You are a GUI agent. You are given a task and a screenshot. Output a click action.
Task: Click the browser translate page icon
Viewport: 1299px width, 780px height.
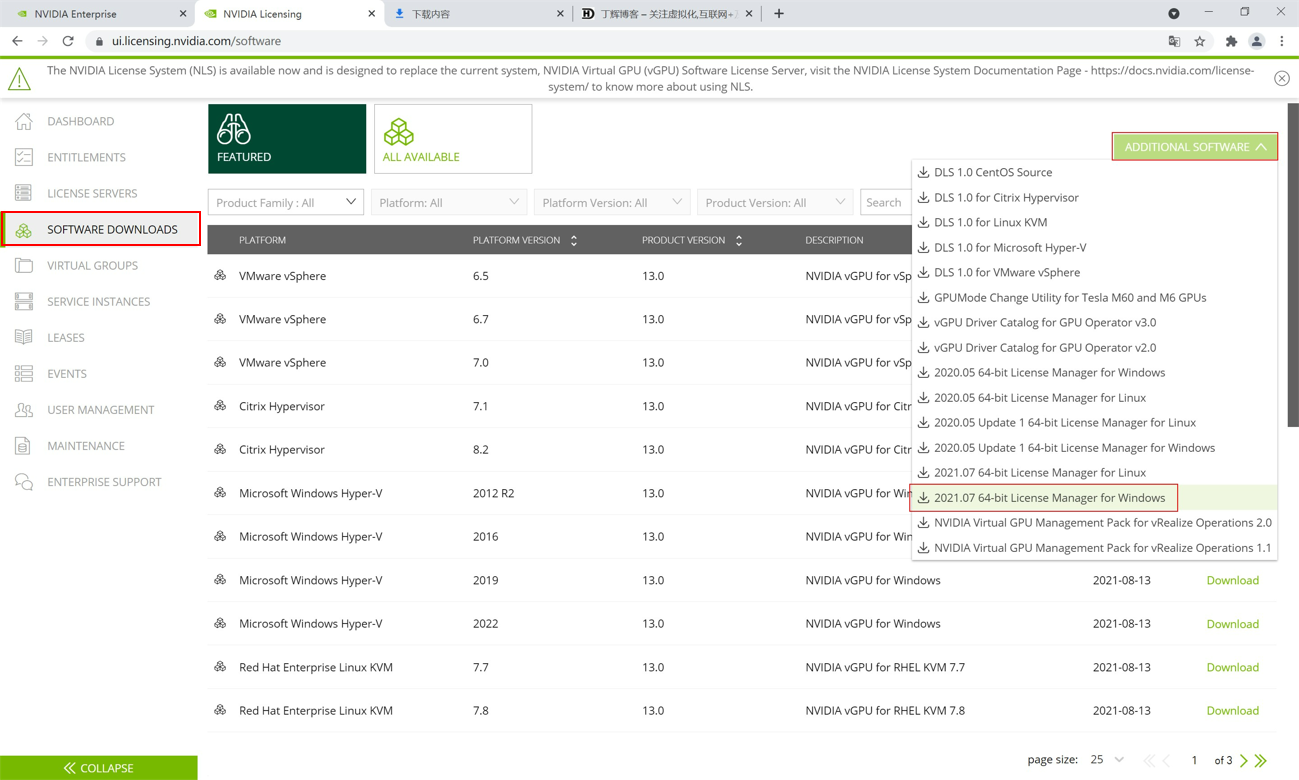(1174, 41)
